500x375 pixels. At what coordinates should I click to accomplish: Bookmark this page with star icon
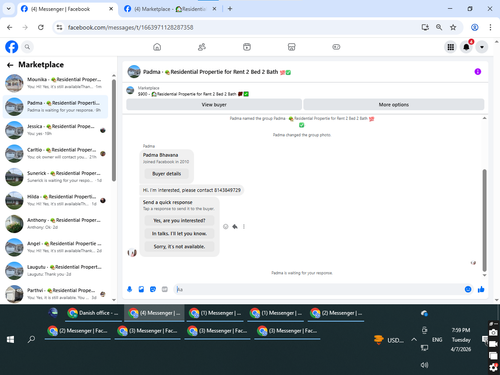(x=453, y=27)
